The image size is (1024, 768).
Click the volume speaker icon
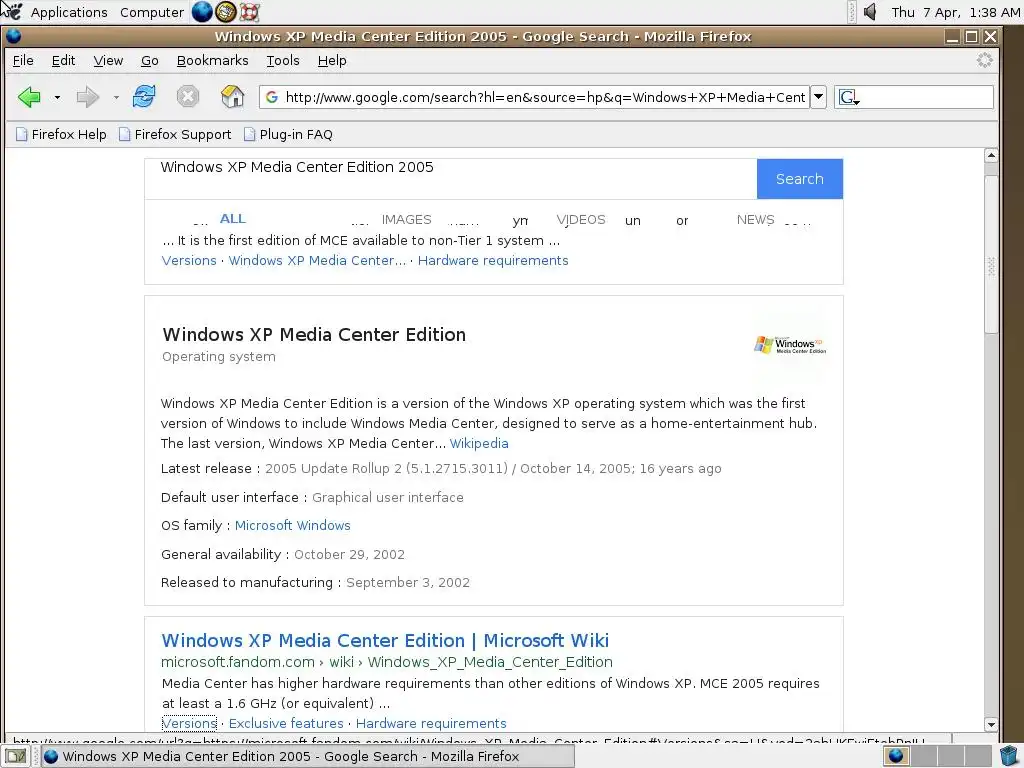point(870,12)
